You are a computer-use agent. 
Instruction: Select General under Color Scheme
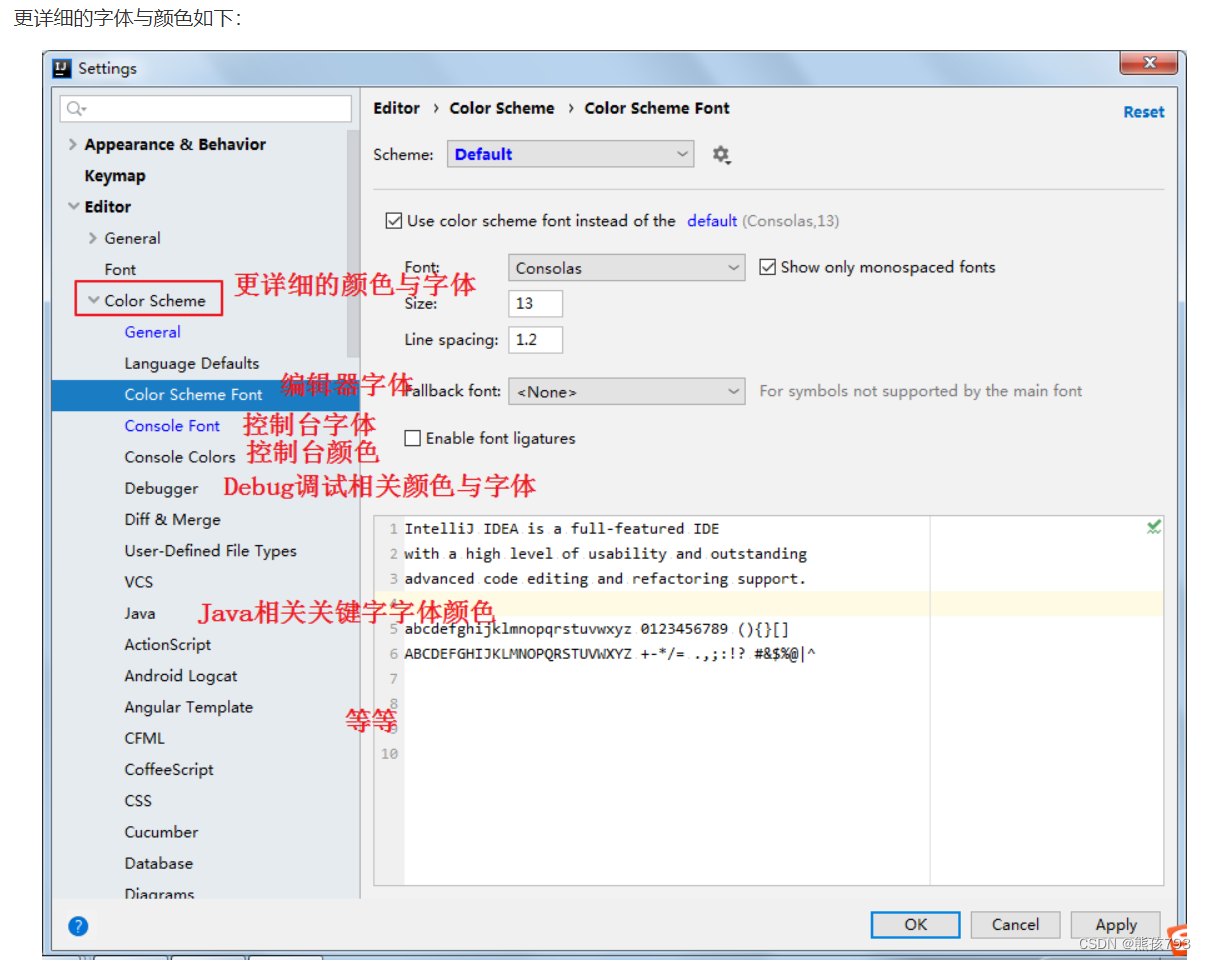(x=153, y=332)
